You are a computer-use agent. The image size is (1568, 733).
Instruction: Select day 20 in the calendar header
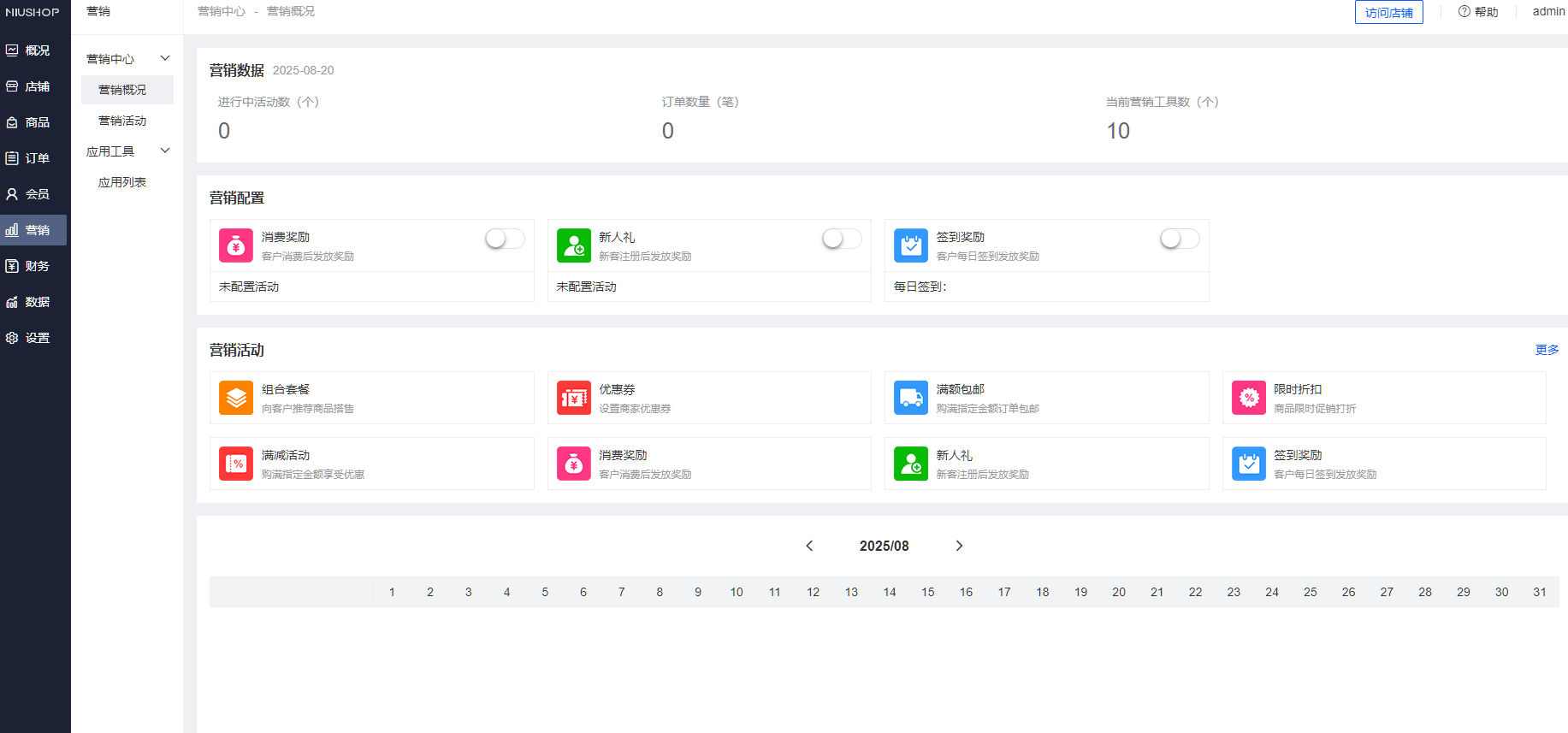tap(1118, 592)
